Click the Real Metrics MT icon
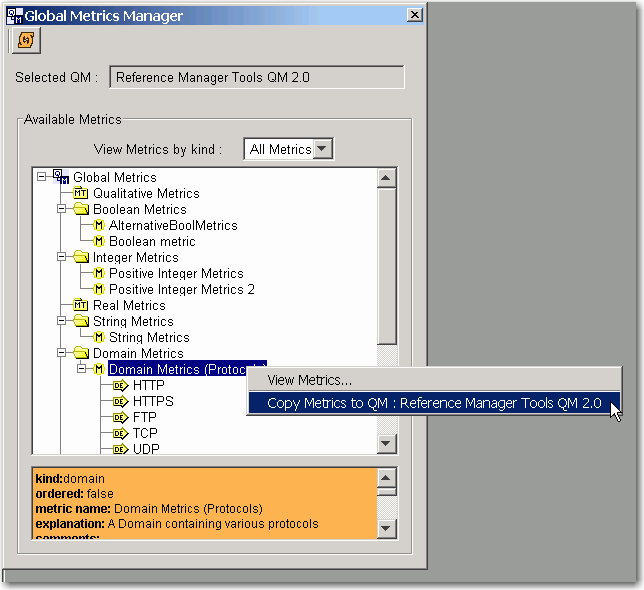Screen dimensions: 644x590 click(x=80, y=305)
